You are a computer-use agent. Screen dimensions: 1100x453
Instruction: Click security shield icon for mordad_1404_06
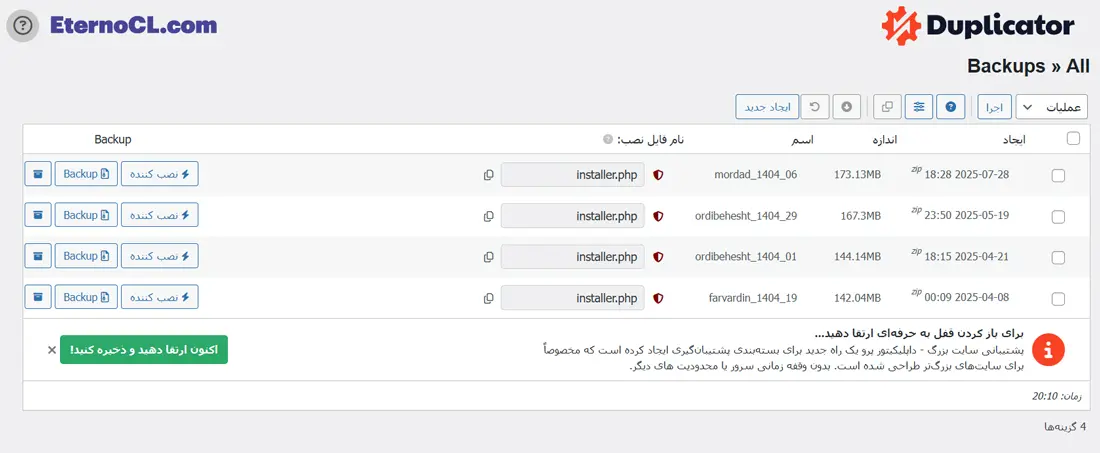pyautogui.click(x=657, y=175)
